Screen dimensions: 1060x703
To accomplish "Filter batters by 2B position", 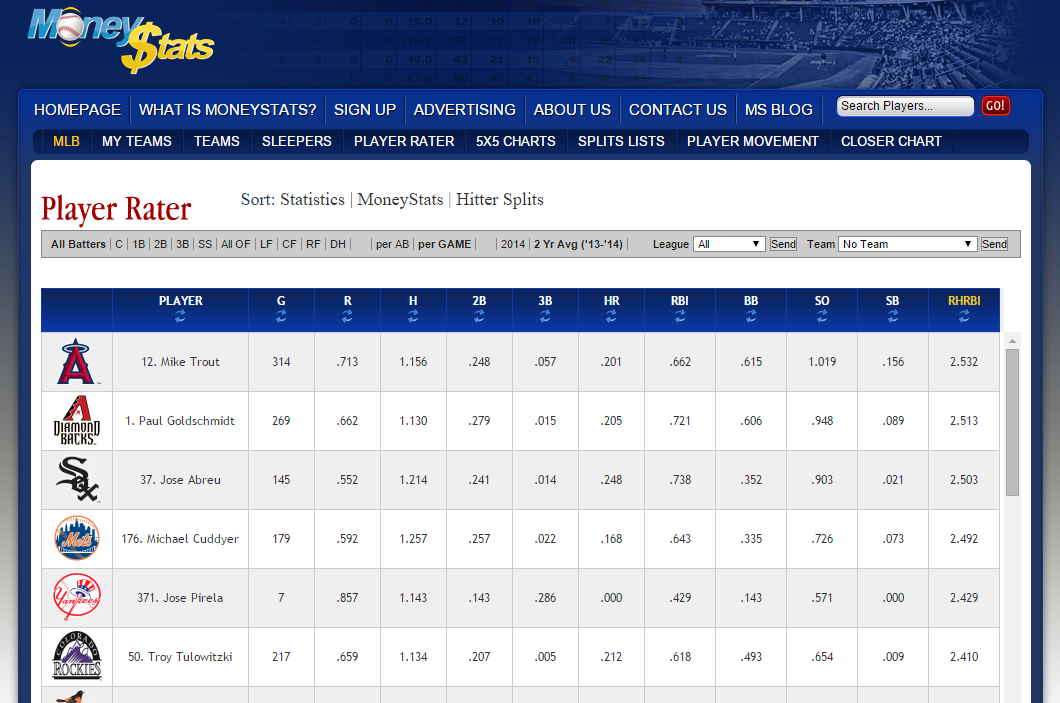I will pos(160,244).
